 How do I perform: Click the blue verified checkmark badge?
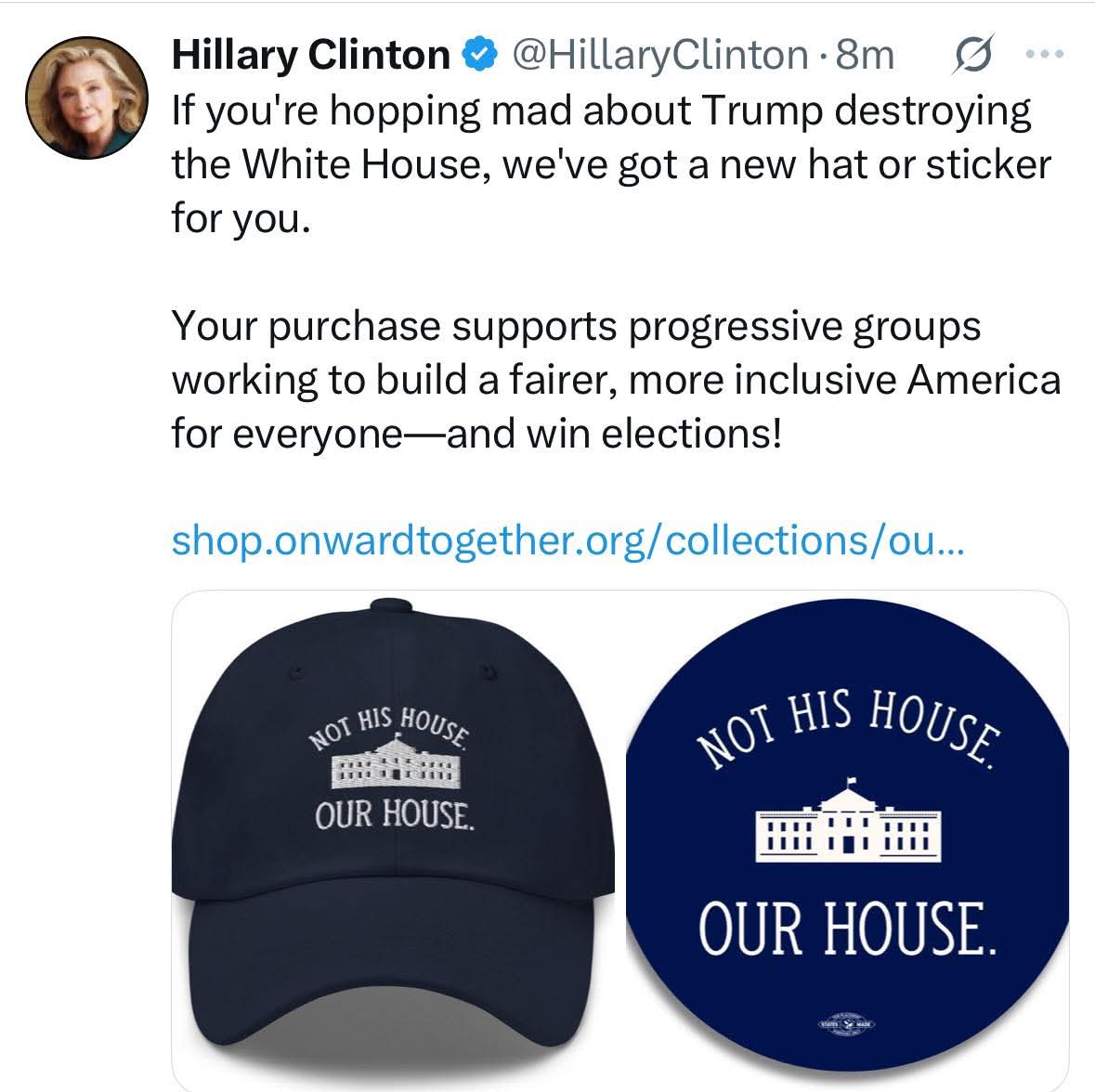[480, 55]
